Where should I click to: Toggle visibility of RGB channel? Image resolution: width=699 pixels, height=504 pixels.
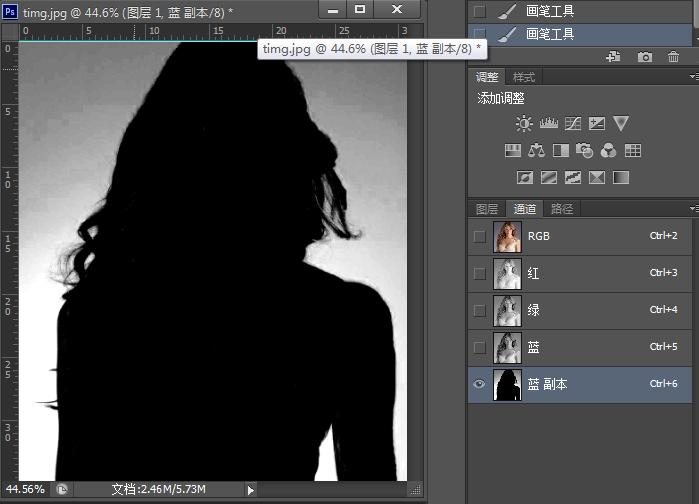point(480,236)
